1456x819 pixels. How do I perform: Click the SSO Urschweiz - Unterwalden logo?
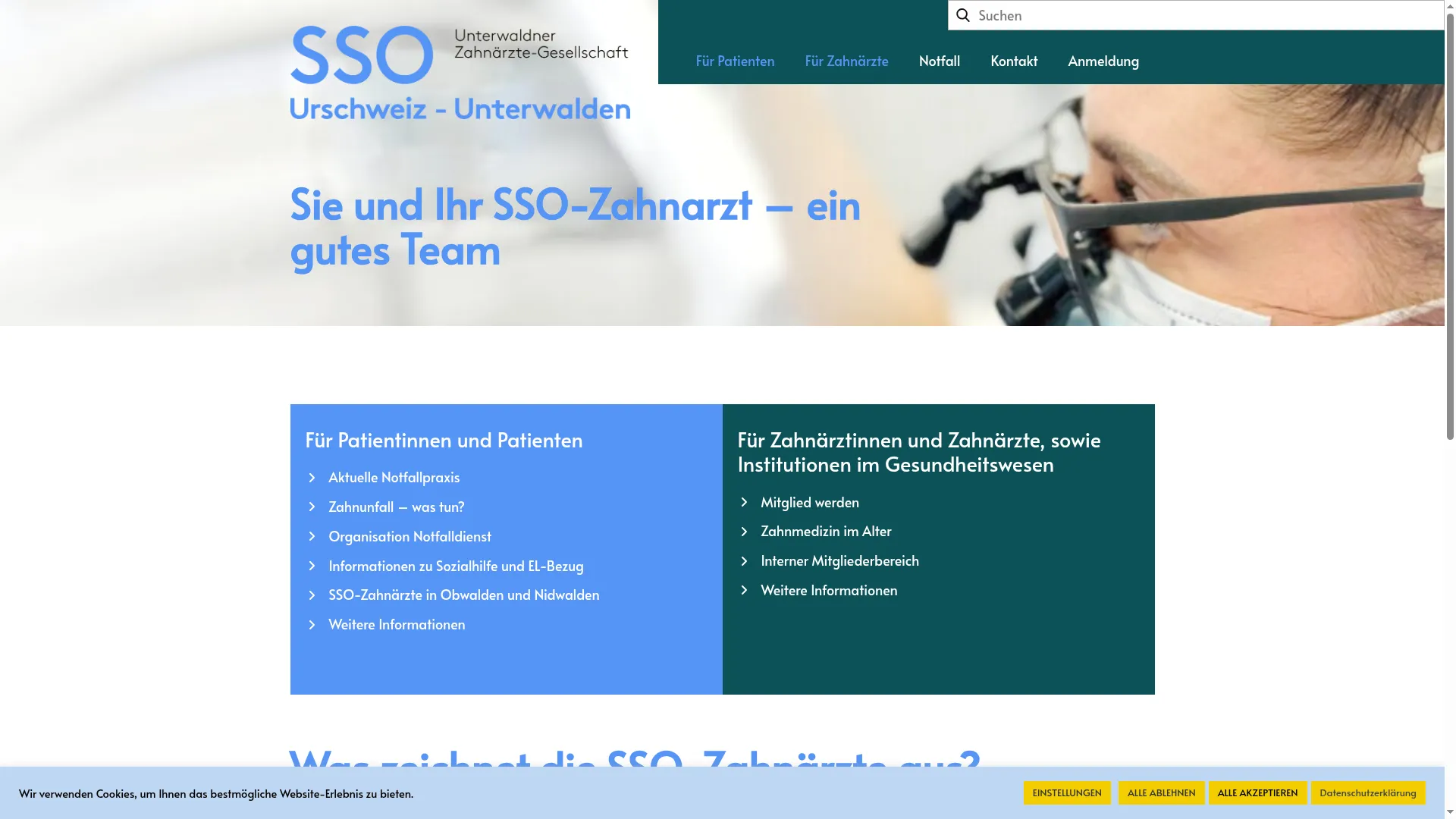(x=460, y=73)
